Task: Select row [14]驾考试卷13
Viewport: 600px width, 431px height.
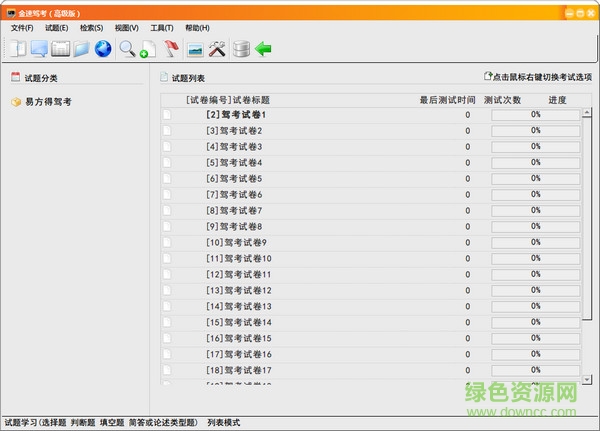Action: tap(371, 306)
